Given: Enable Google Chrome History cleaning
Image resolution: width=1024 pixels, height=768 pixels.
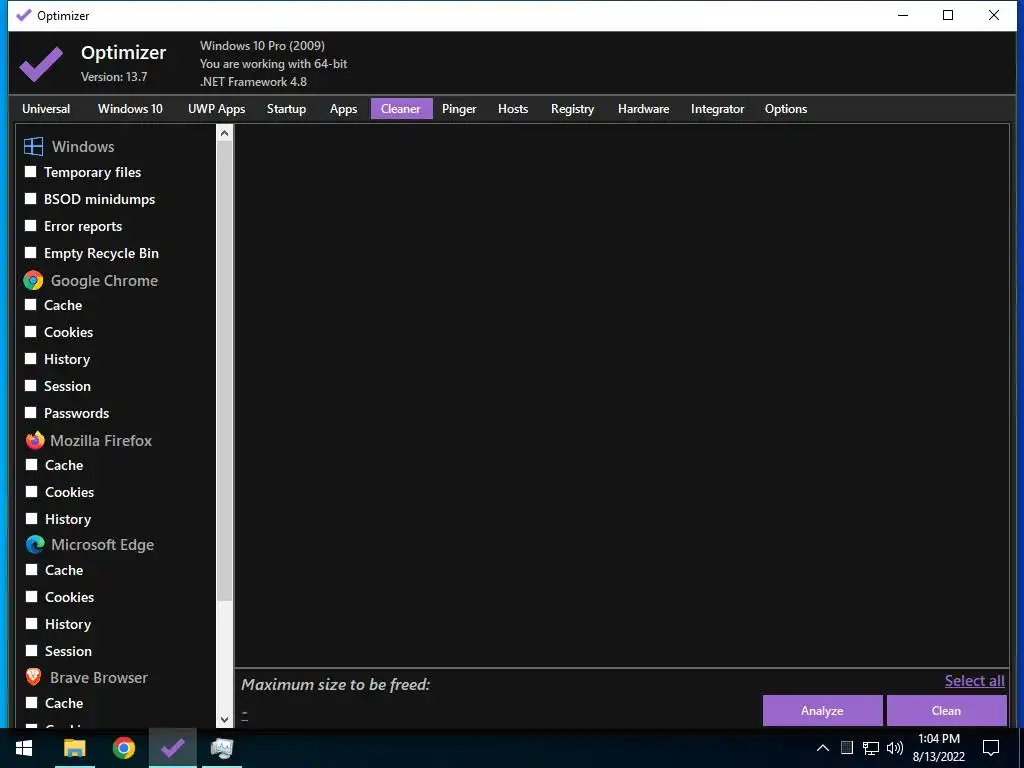Looking at the screenshot, I should [31, 359].
